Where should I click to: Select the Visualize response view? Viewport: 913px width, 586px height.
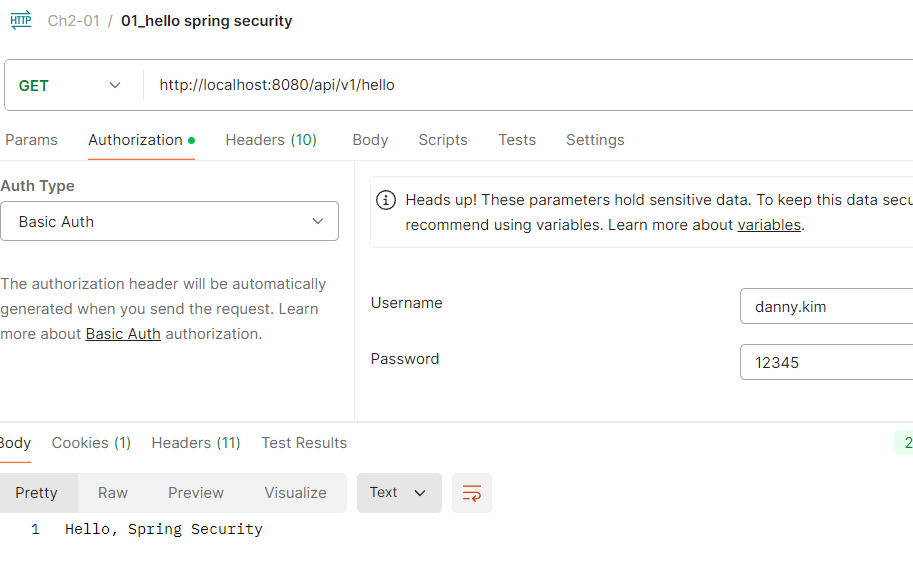[295, 493]
